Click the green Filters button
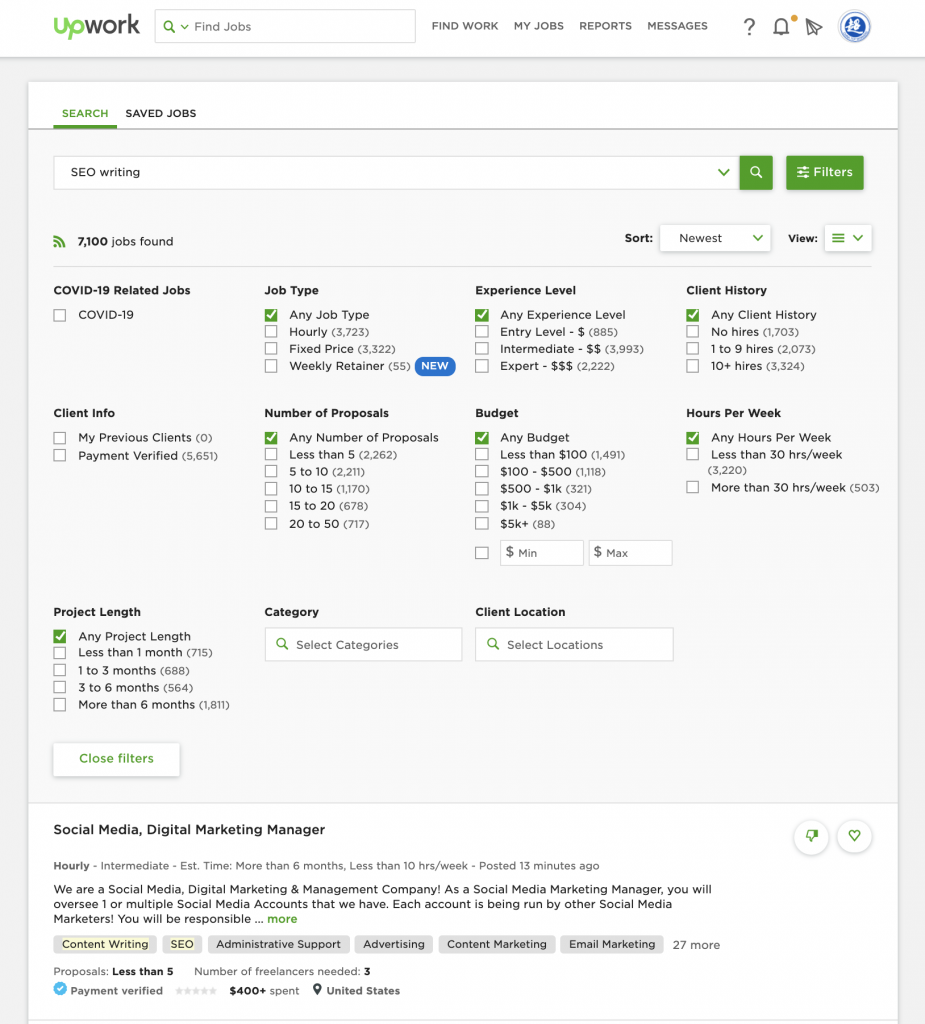925x1024 pixels. pos(824,172)
